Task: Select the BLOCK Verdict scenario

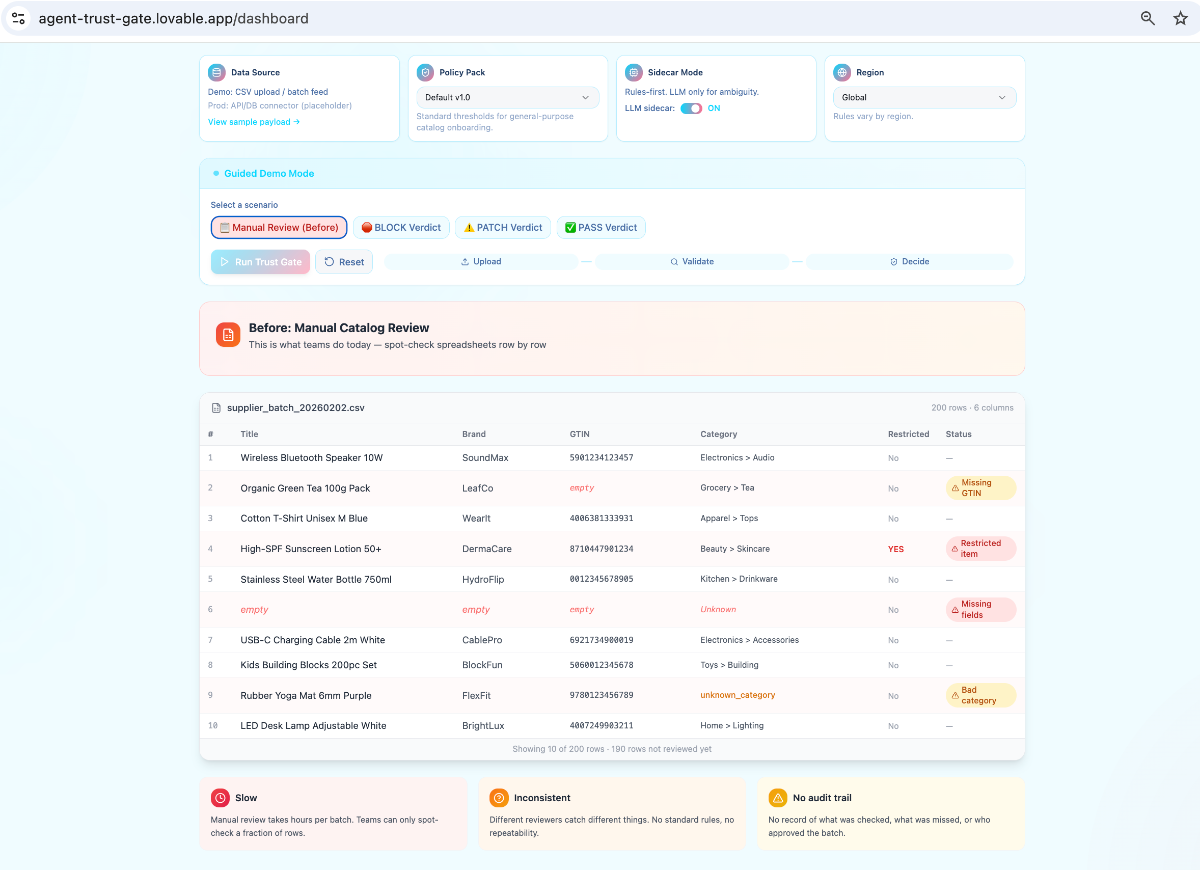Action: pos(401,227)
